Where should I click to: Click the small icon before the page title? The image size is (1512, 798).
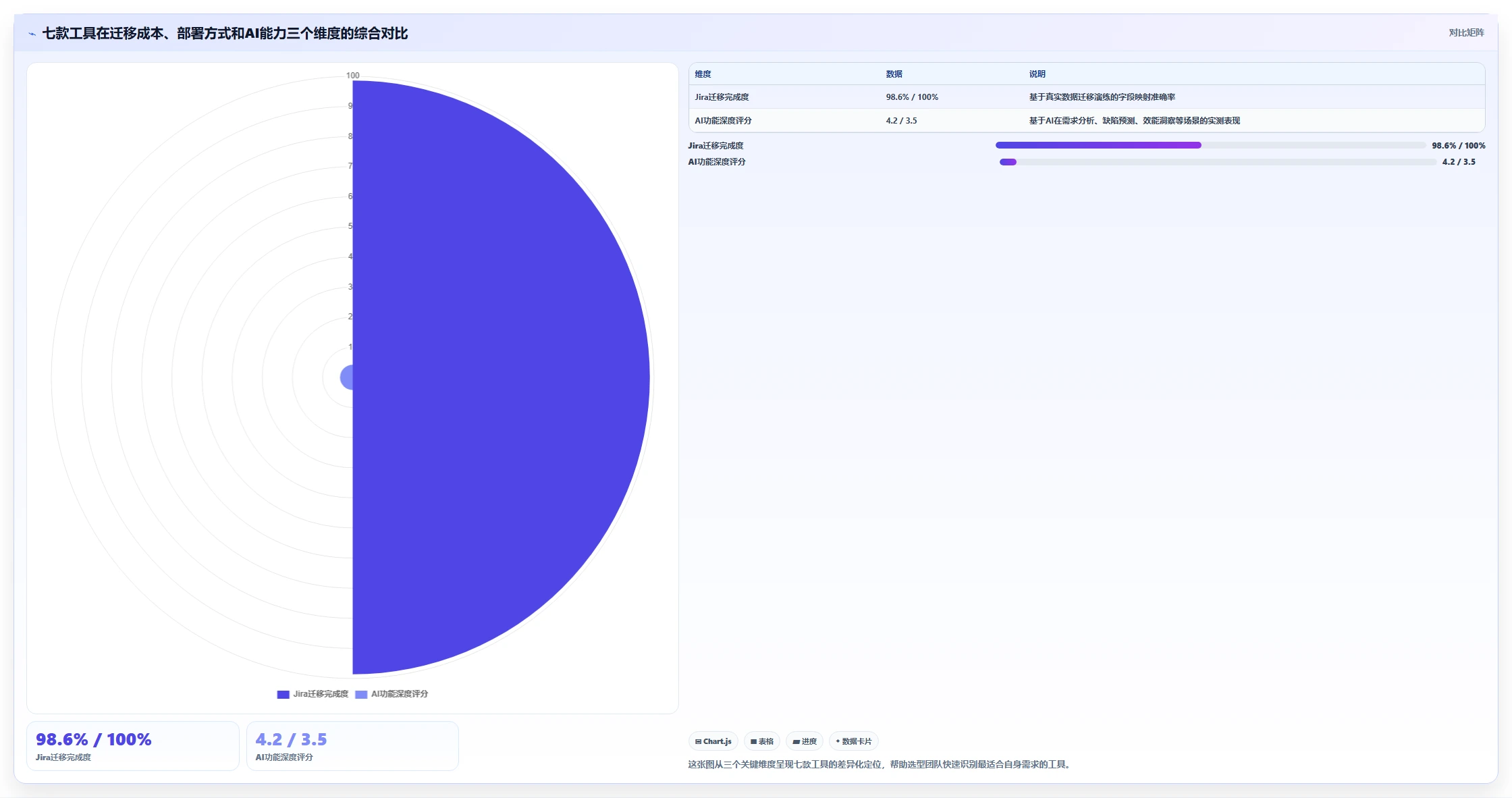tap(32, 34)
